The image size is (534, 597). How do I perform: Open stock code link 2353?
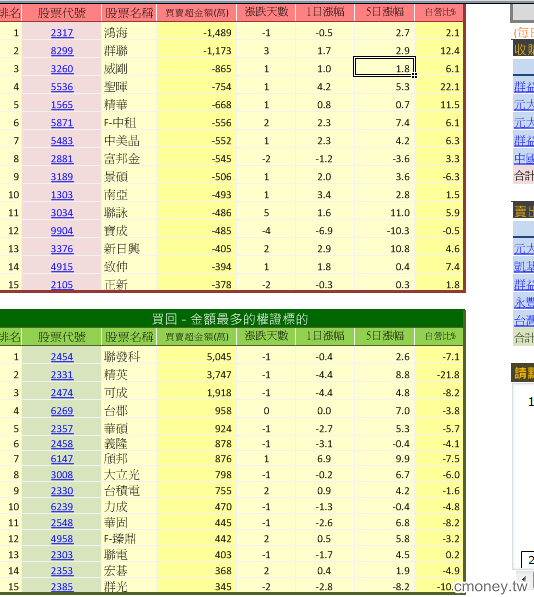tap(62, 571)
